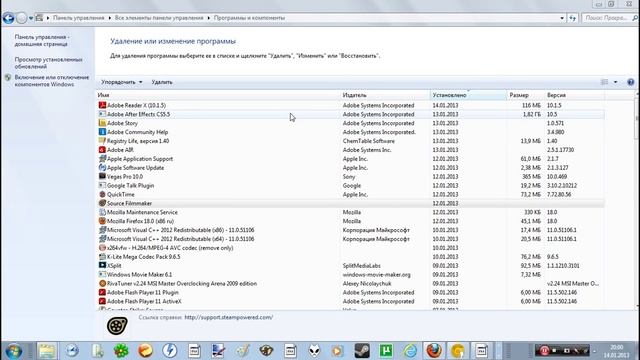Click the Удалить toolbar button
The height and width of the screenshot is (360, 640).
tap(162, 82)
